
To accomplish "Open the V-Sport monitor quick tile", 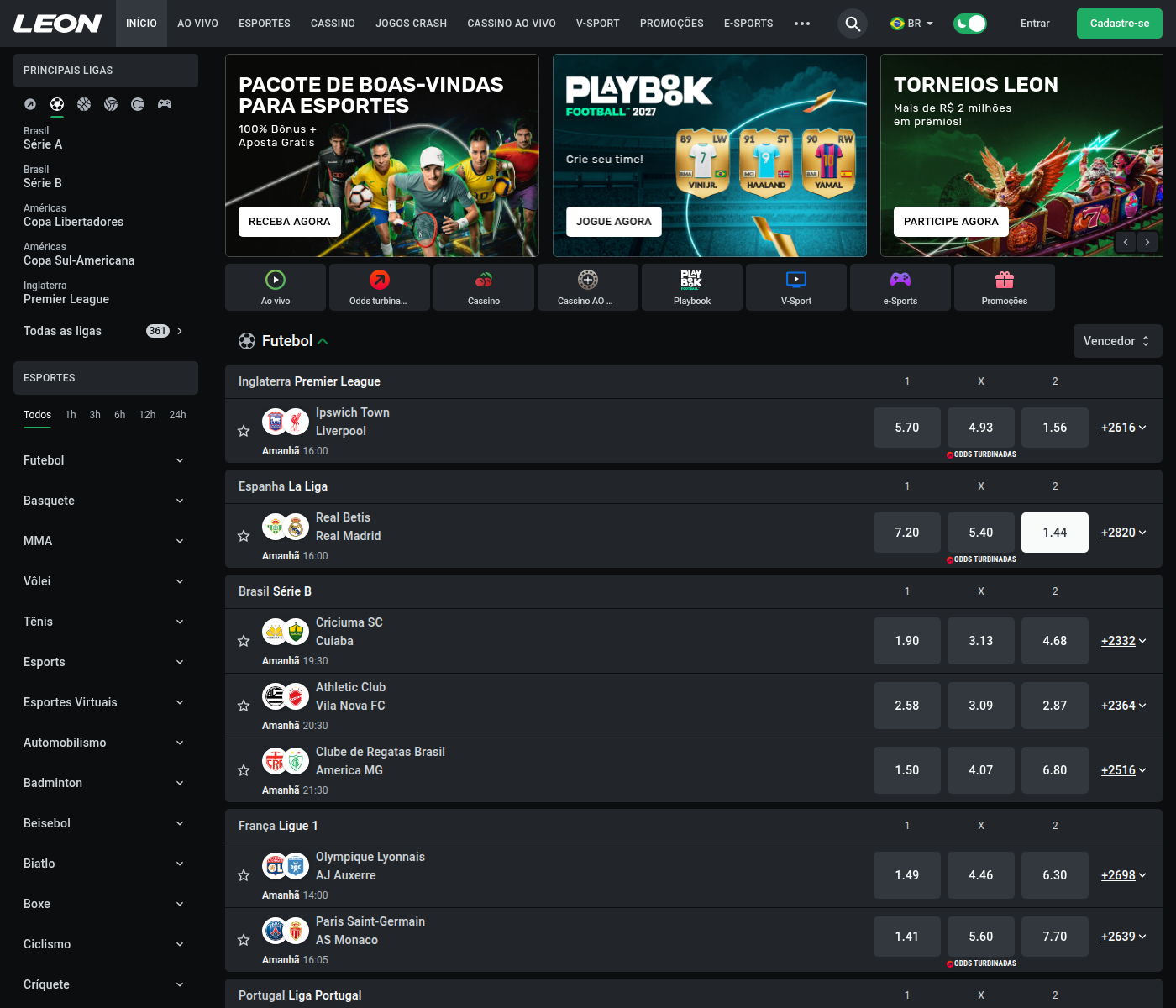I will coord(796,287).
